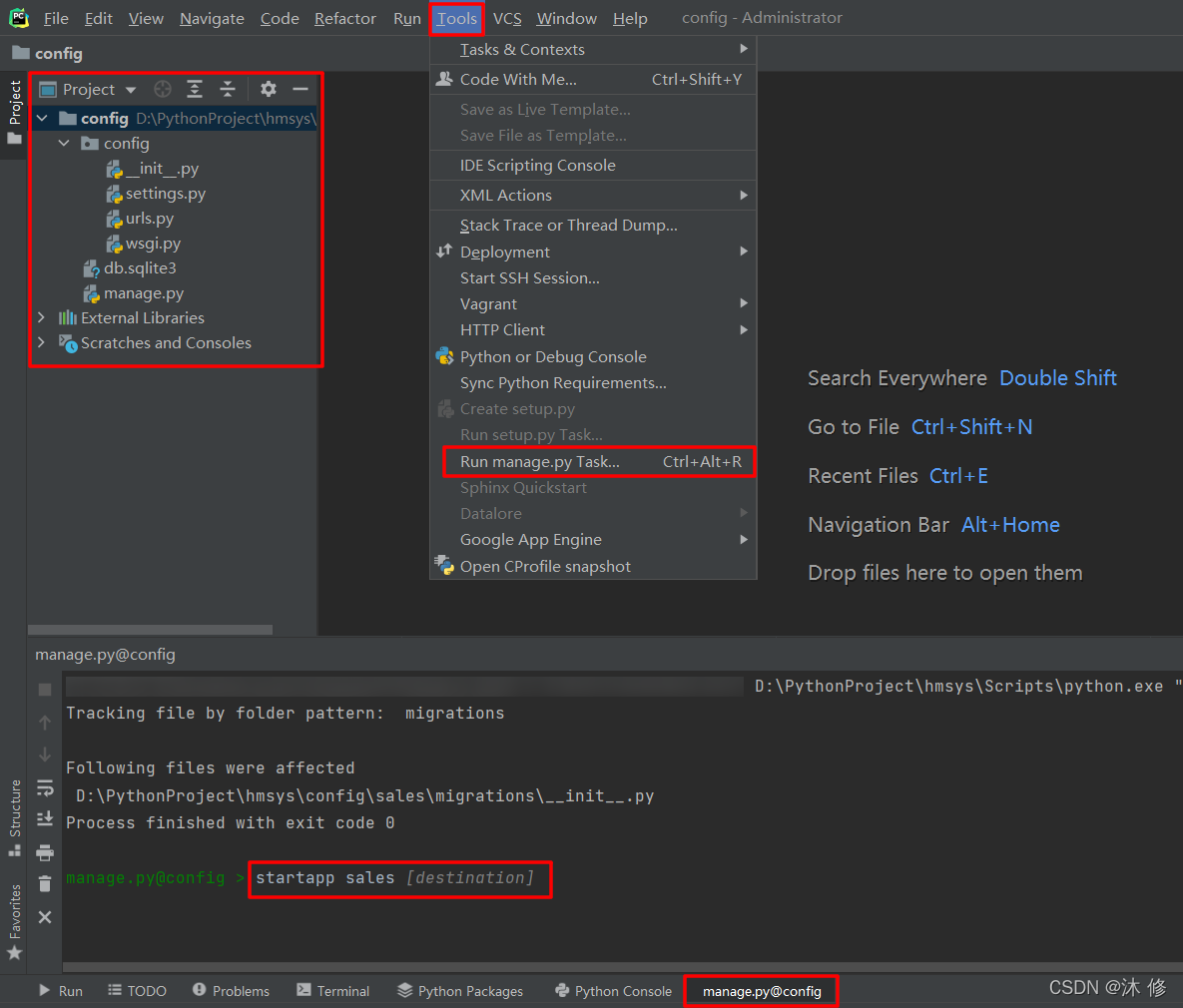
Task: Expand Scratches and Consoles node
Action: 42,342
